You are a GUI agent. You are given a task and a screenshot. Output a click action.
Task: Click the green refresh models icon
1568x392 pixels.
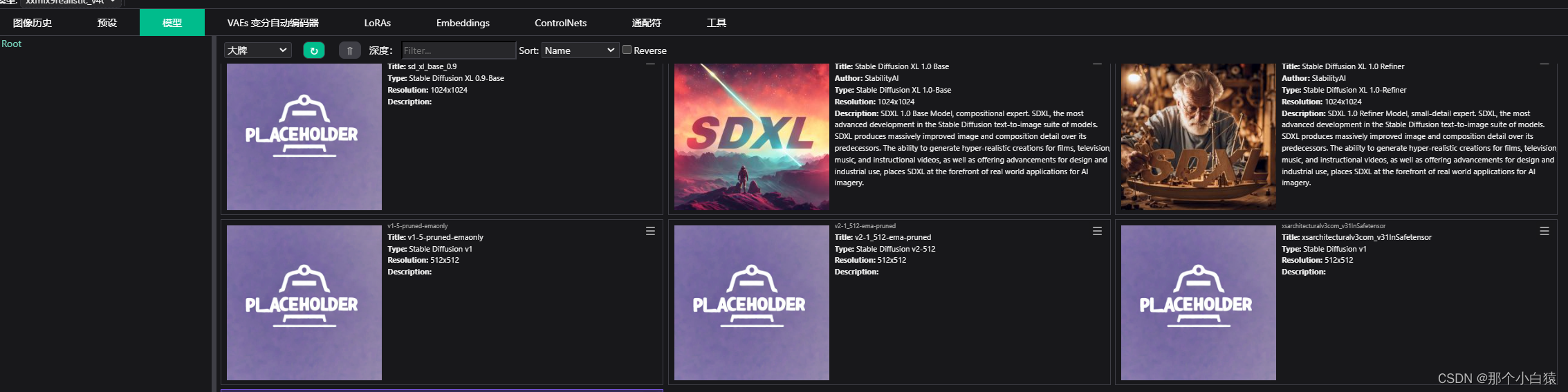pos(313,50)
